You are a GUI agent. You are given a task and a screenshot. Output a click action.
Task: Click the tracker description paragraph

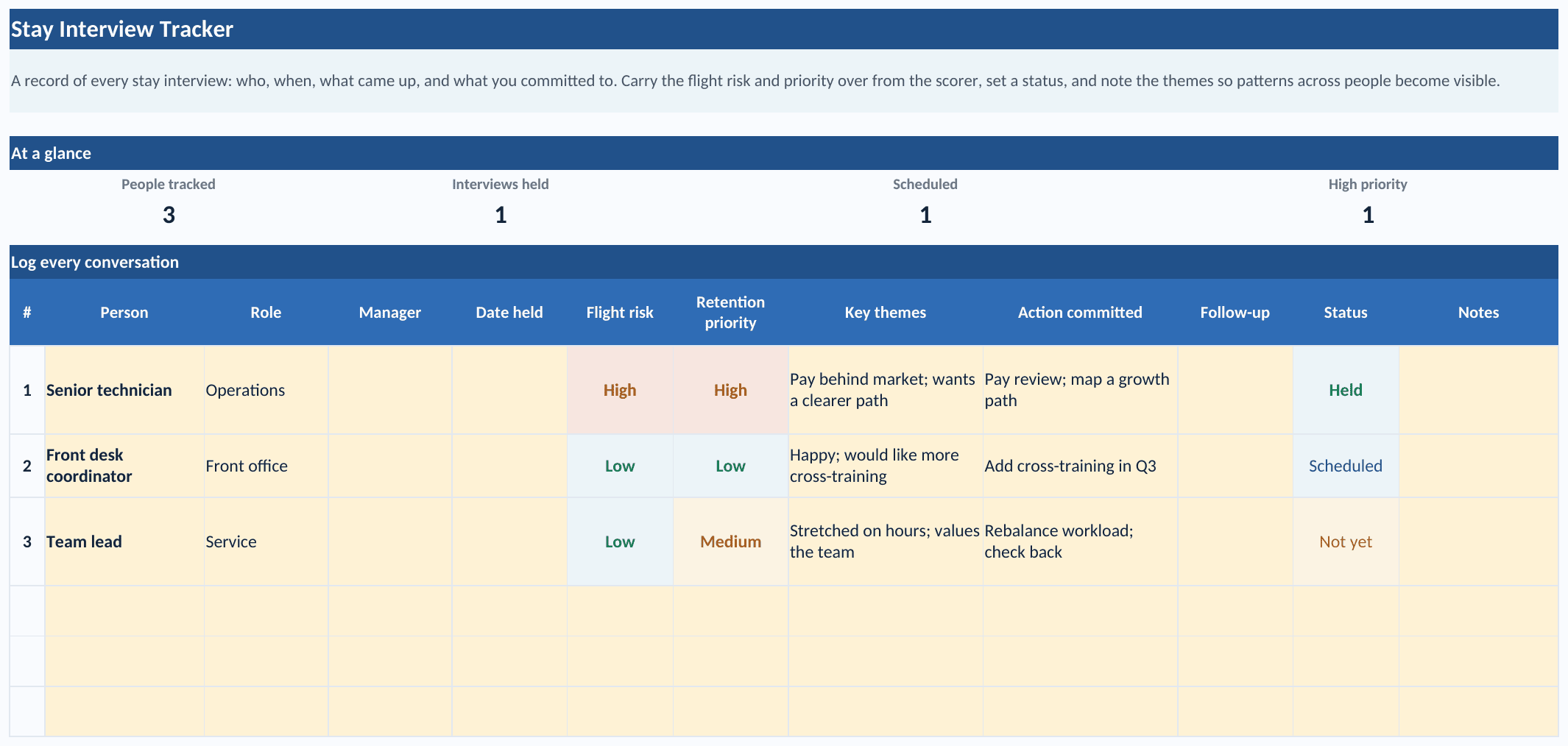(783, 81)
